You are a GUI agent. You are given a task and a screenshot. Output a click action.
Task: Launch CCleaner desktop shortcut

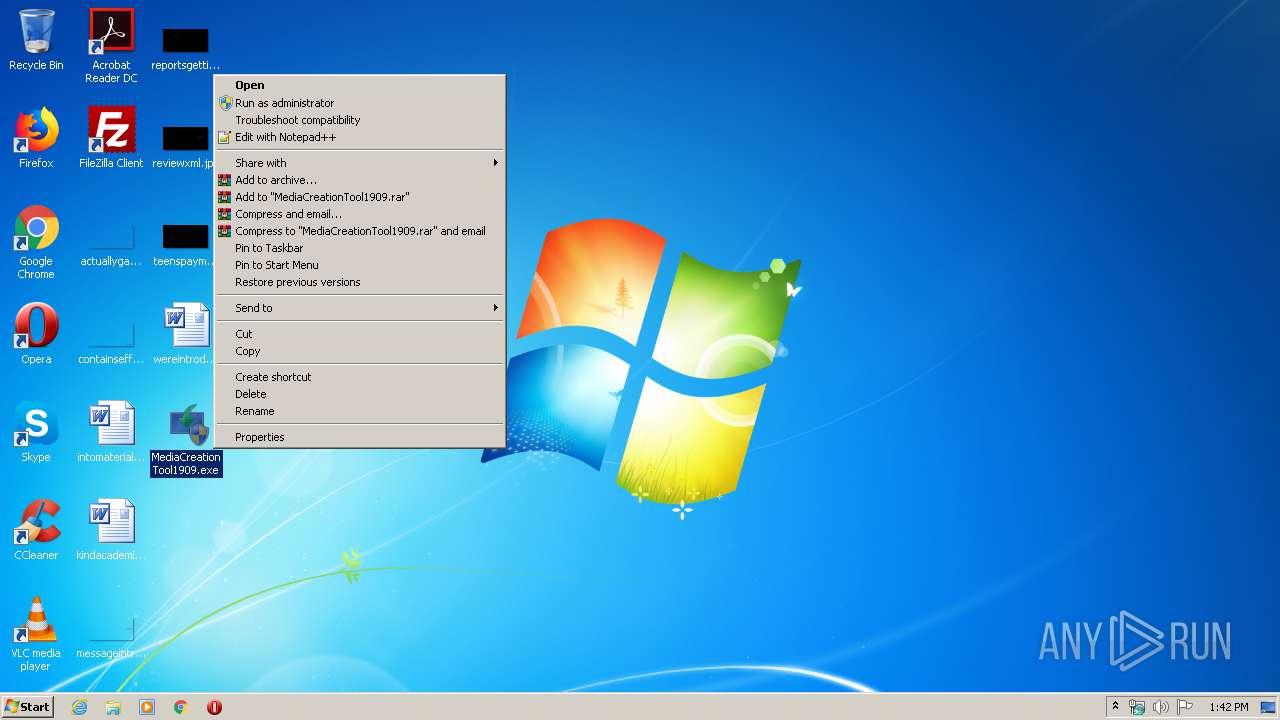(36, 530)
